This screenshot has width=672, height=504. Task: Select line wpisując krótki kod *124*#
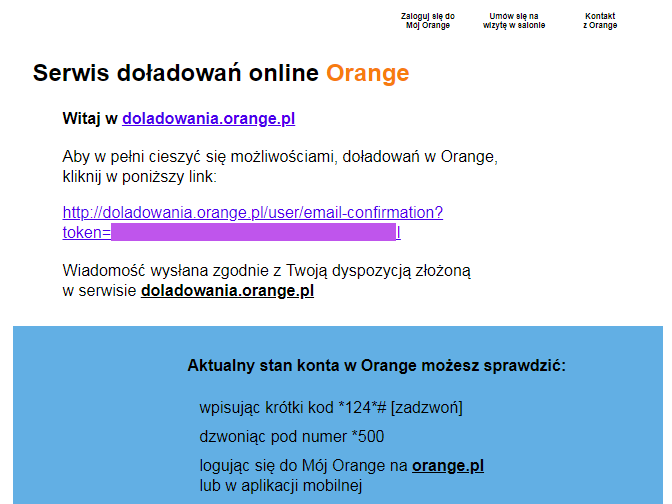(x=331, y=407)
